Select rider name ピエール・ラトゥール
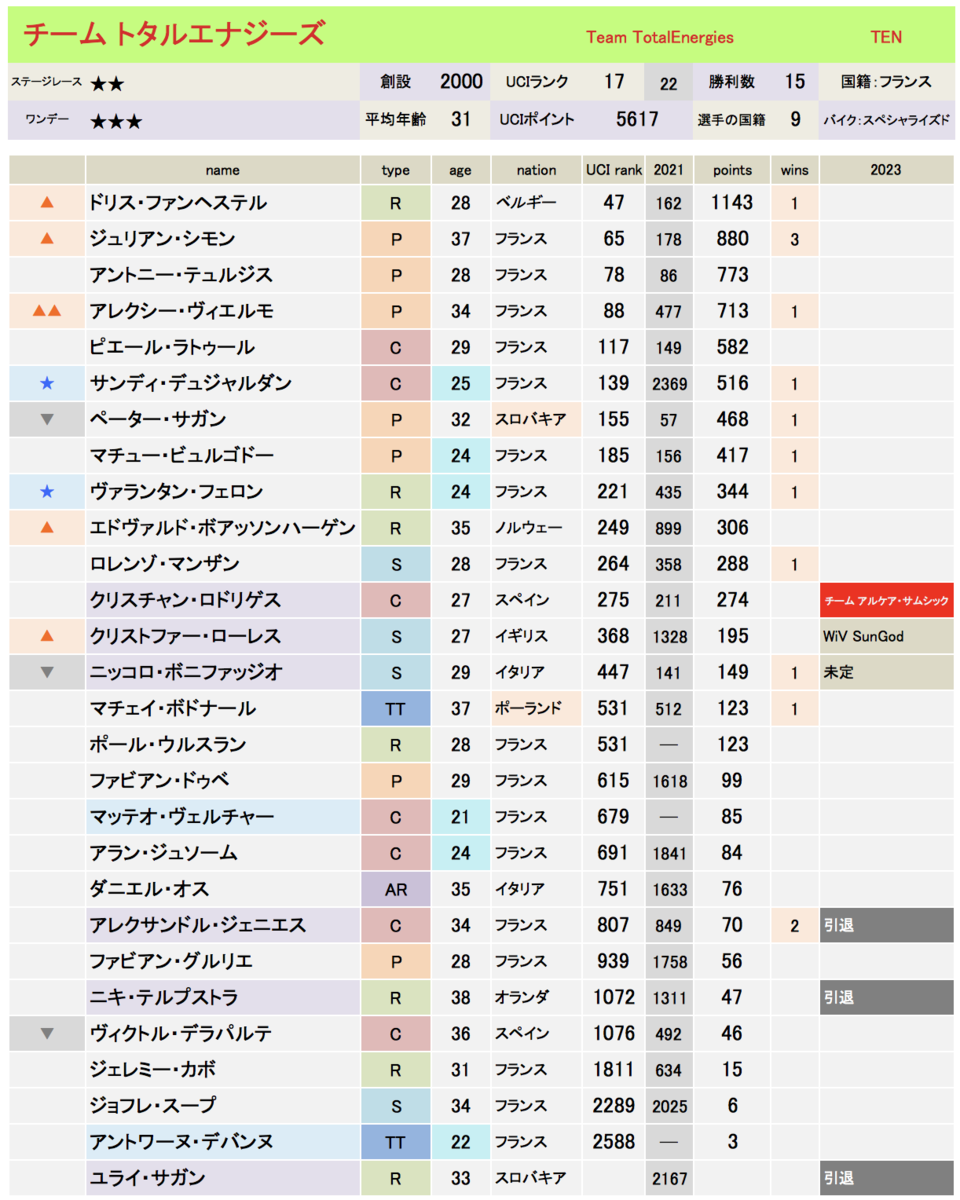The image size is (960, 1200). (x=172, y=347)
